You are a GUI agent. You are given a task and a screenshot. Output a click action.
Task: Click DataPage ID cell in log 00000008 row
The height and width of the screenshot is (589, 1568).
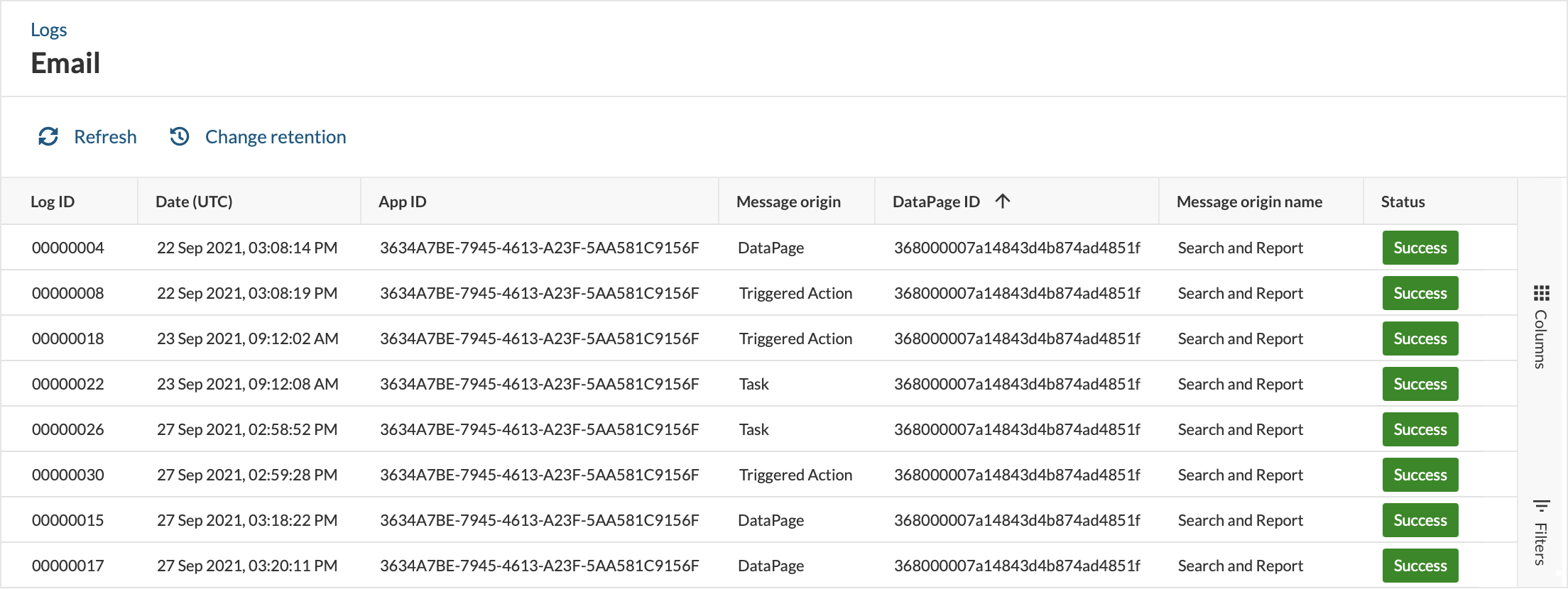click(x=1017, y=293)
